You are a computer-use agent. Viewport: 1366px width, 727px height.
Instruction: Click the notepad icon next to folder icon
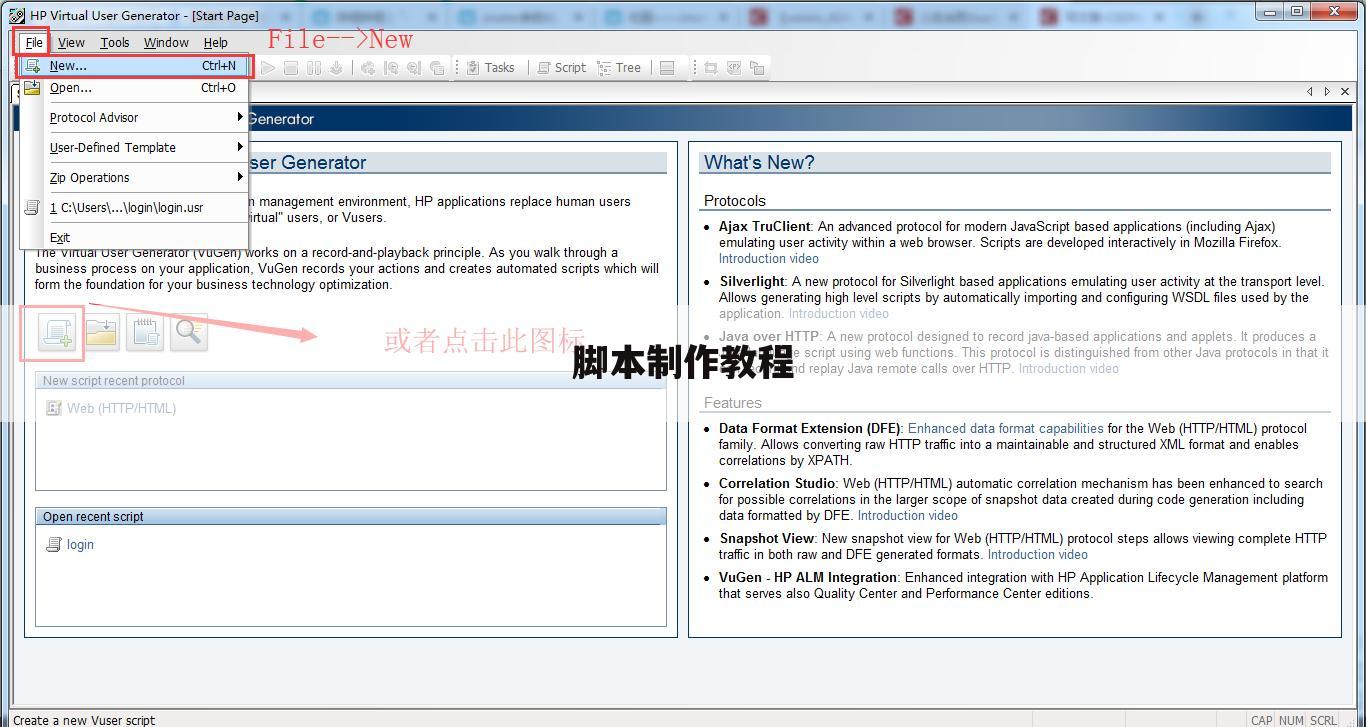coord(145,333)
